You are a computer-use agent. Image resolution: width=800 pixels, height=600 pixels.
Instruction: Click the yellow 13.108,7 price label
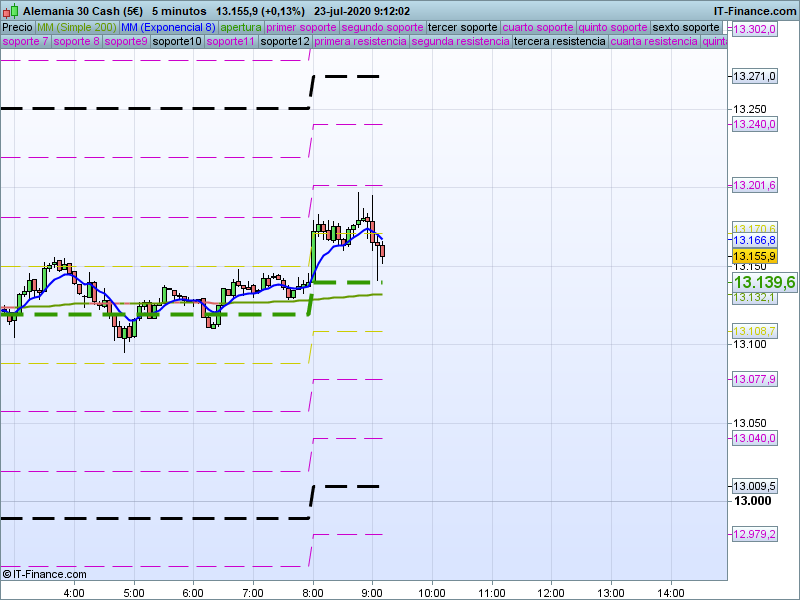tap(754, 332)
